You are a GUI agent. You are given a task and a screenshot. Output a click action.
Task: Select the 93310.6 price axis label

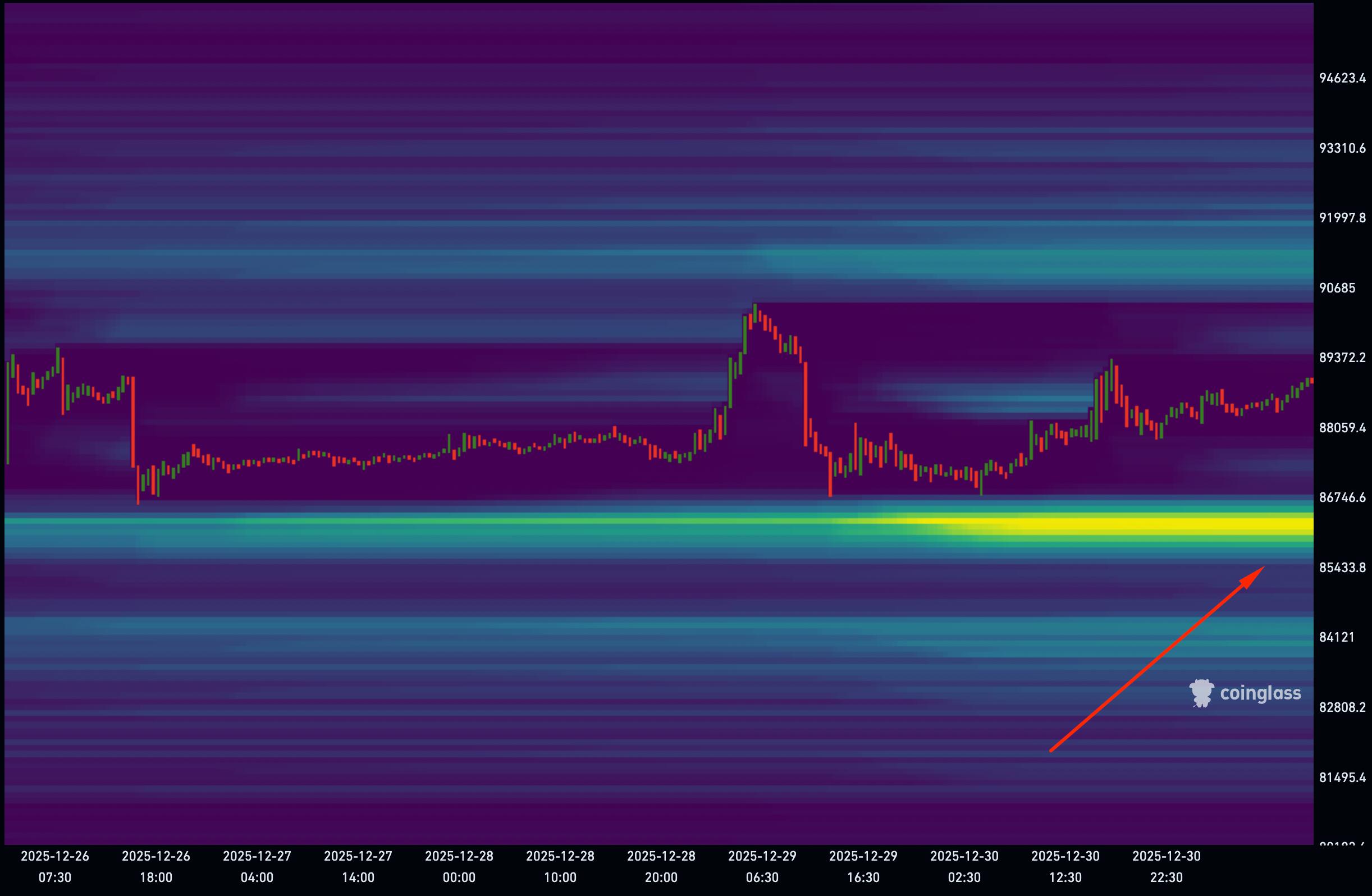tap(1342, 148)
